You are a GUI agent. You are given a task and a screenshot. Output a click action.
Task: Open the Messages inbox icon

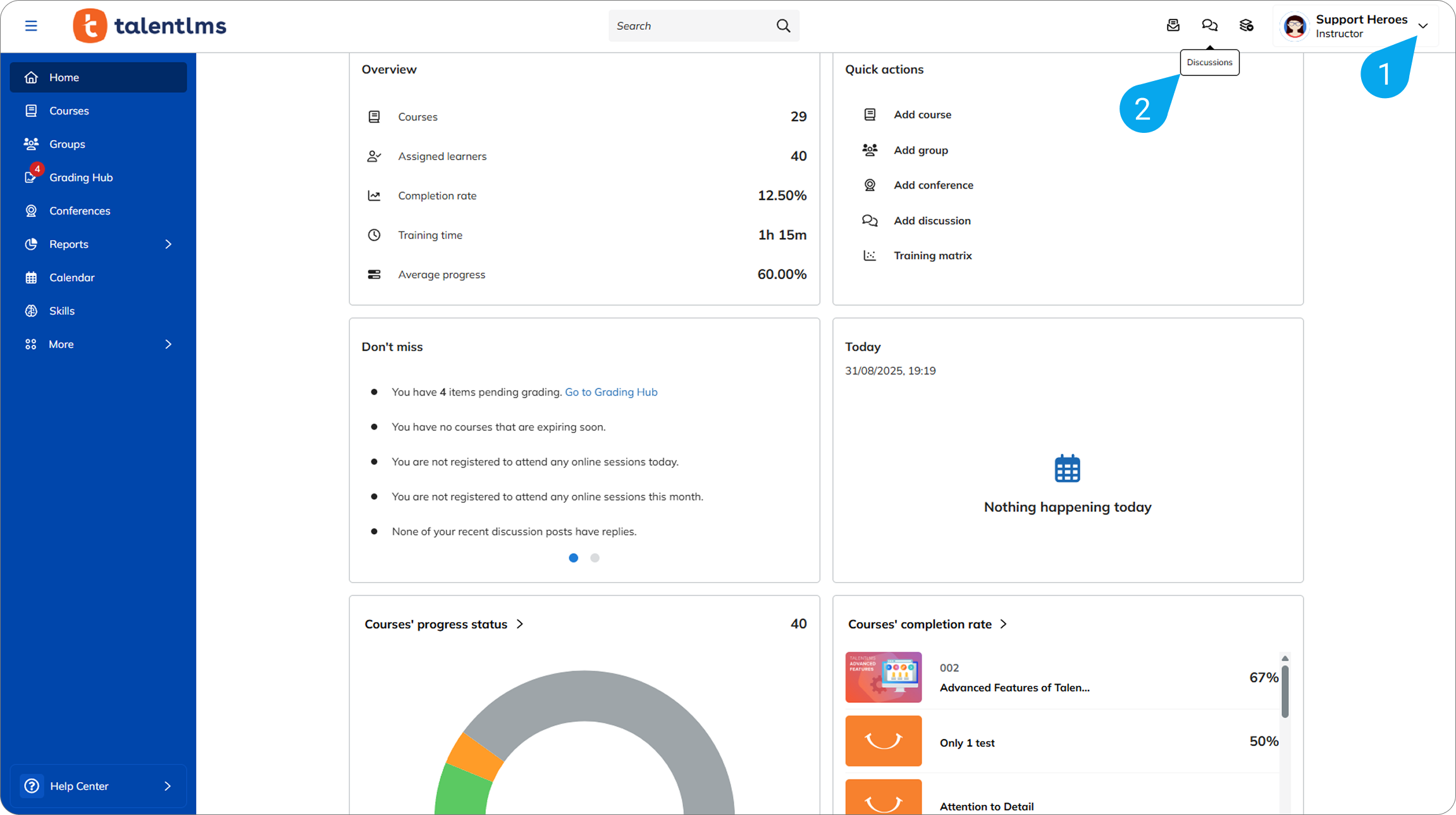(1173, 25)
